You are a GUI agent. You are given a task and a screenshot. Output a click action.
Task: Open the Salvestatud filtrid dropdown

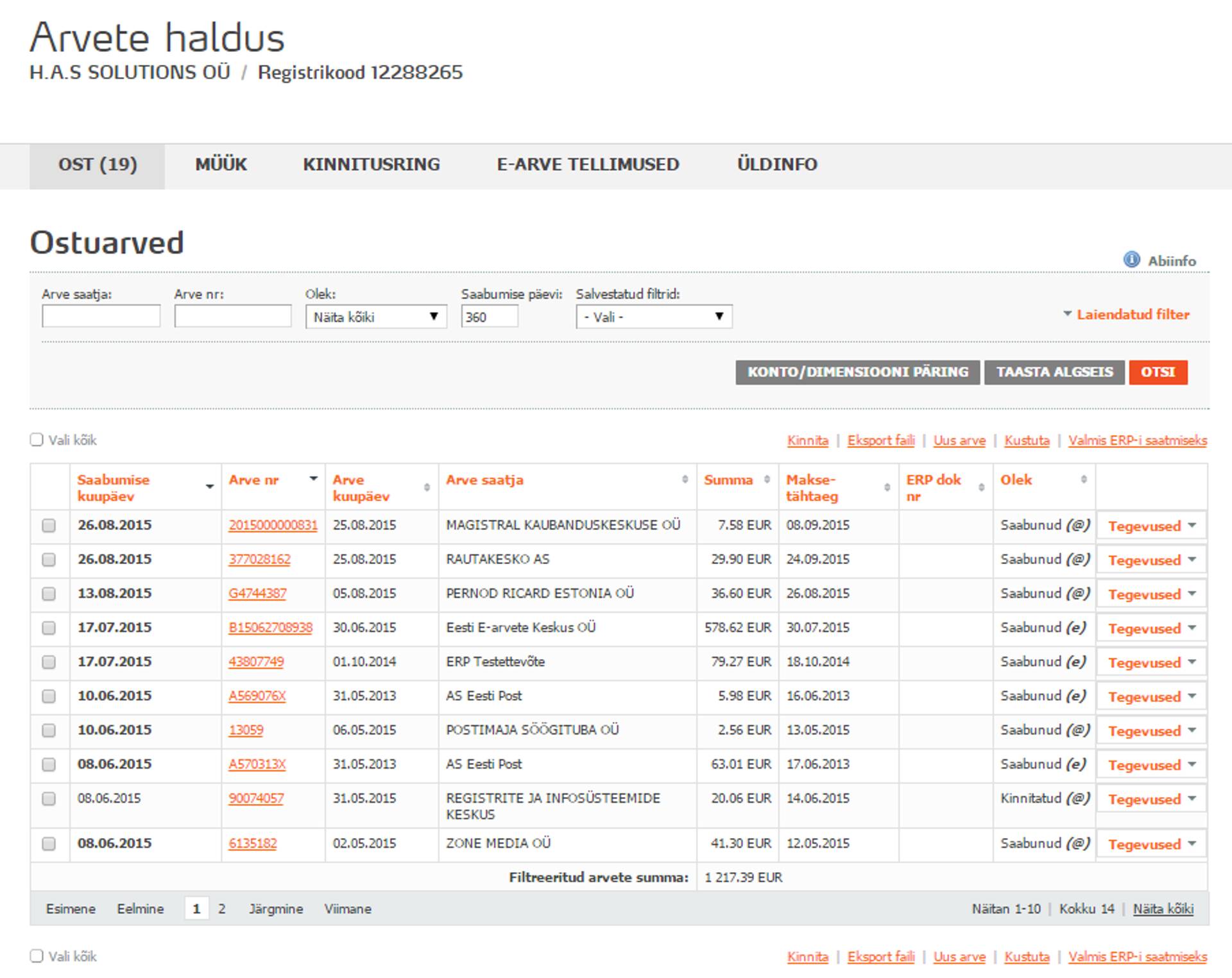coord(653,316)
